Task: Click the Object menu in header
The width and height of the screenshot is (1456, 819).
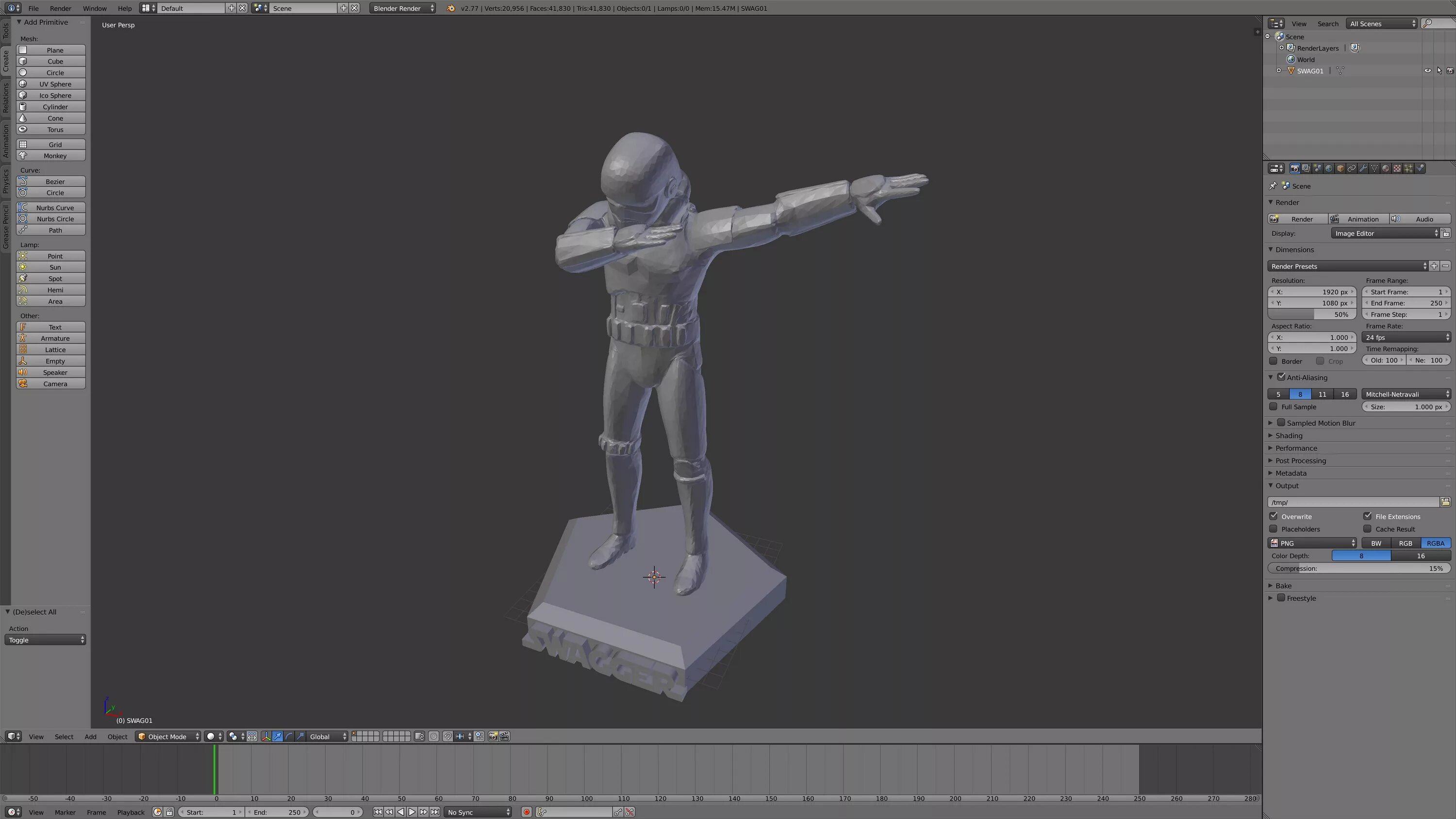Action: 116,736
